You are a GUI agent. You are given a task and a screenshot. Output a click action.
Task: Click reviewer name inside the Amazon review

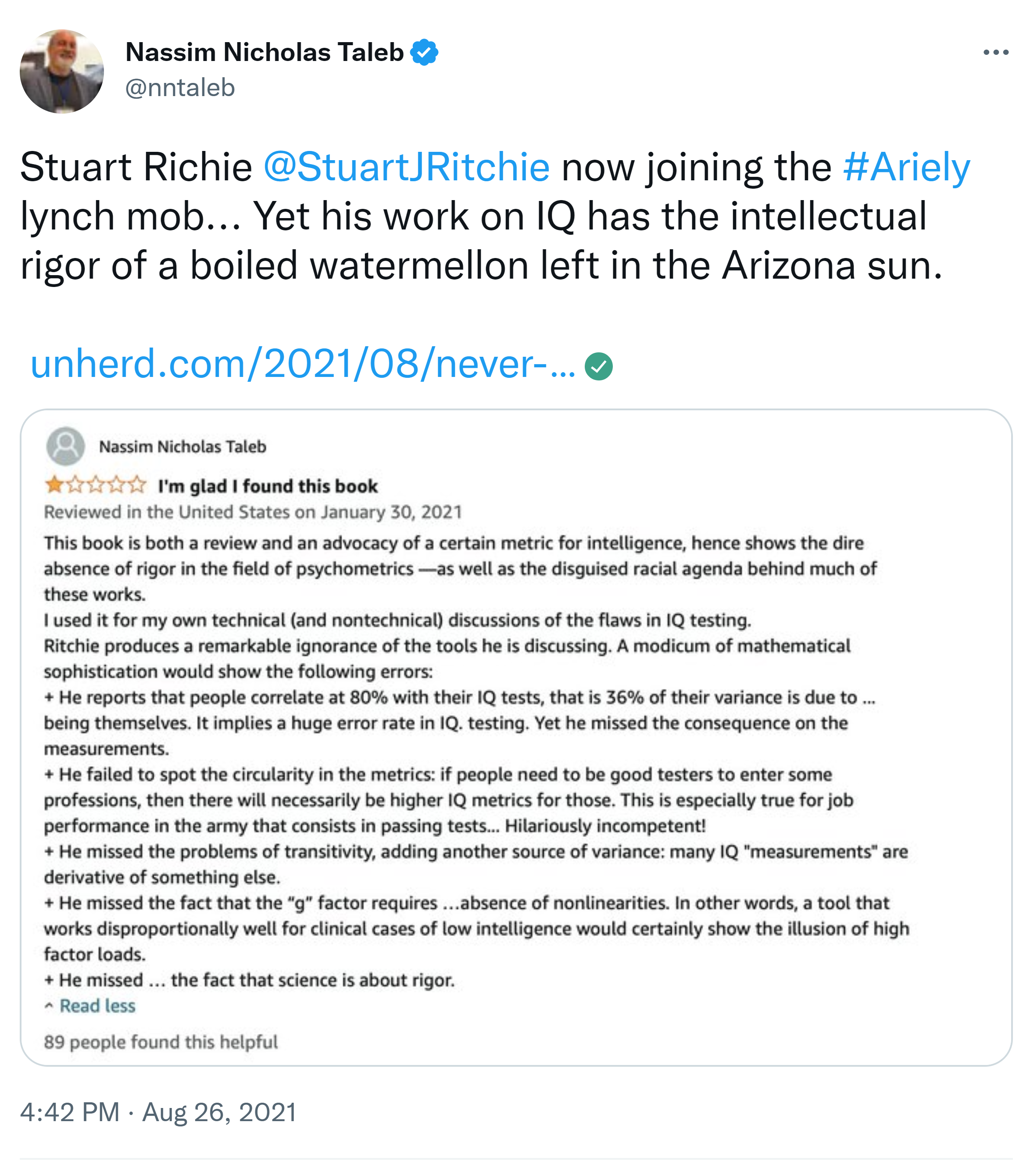[x=182, y=447]
